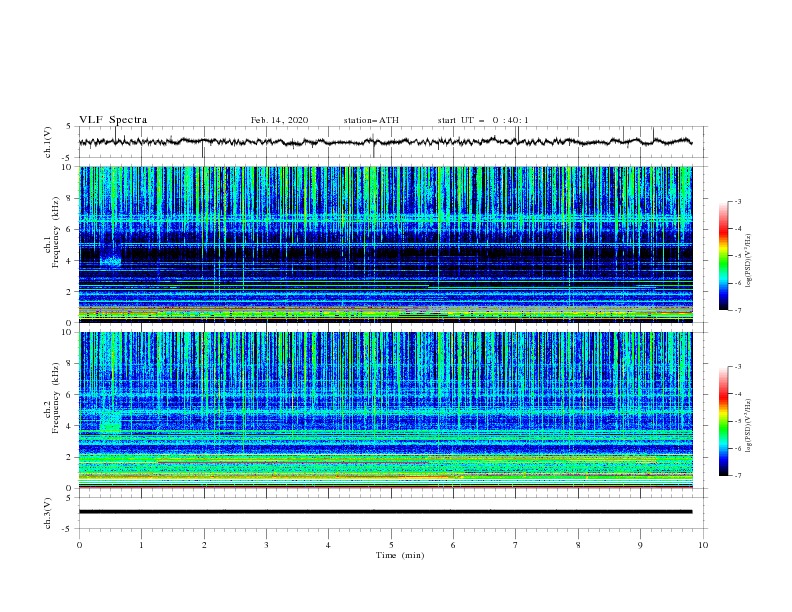Click the "5" tick of ch.3(V) axis
Viewport: 792px width, 612px height.
tap(70, 498)
